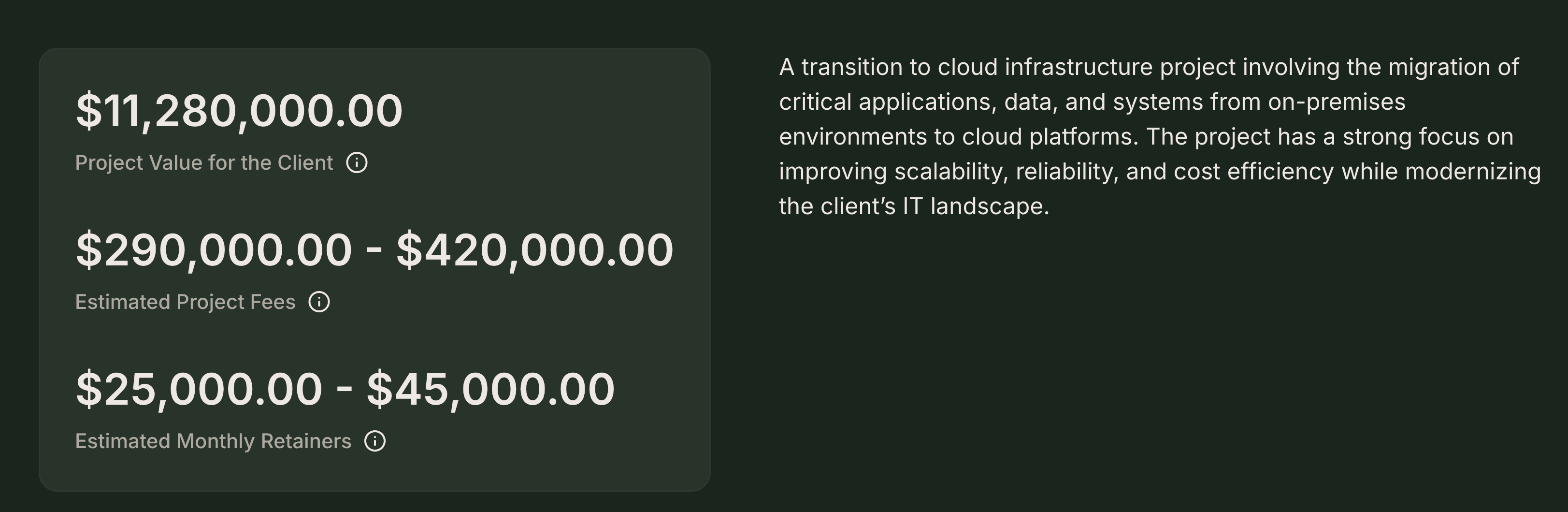The width and height of the screenshot is (1568, 512).
Task: Click the info badge following 'Project Value for the Client'
Action: 357,163
